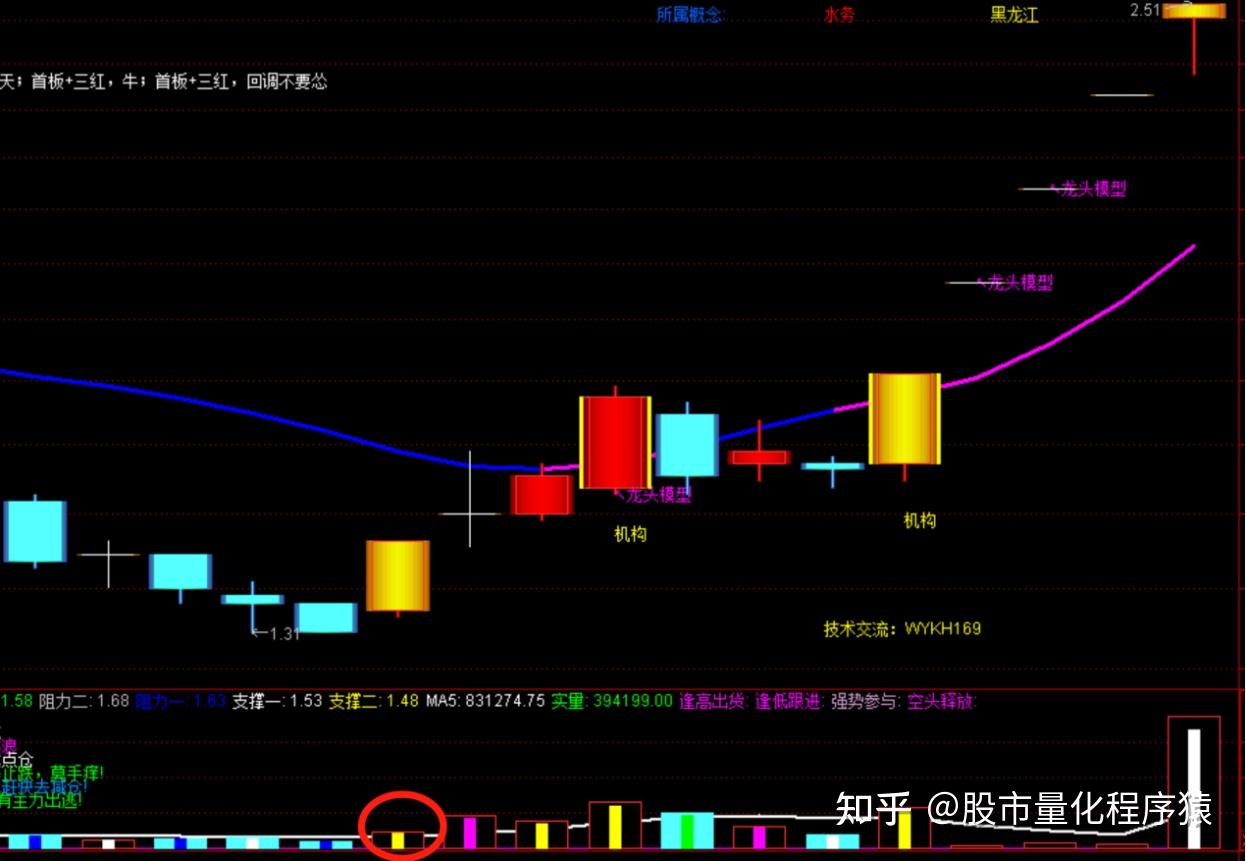Click the 强势参与 signal text
Viewport: 1246px width, 861px height.
(866, 703)
